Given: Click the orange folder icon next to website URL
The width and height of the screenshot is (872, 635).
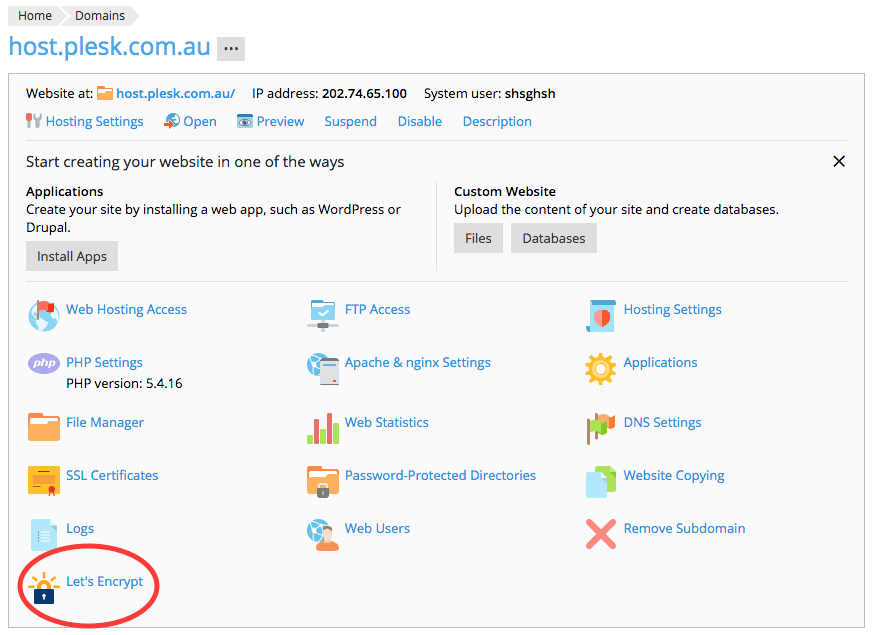Looking at the screenshot, I should [105, 93].
